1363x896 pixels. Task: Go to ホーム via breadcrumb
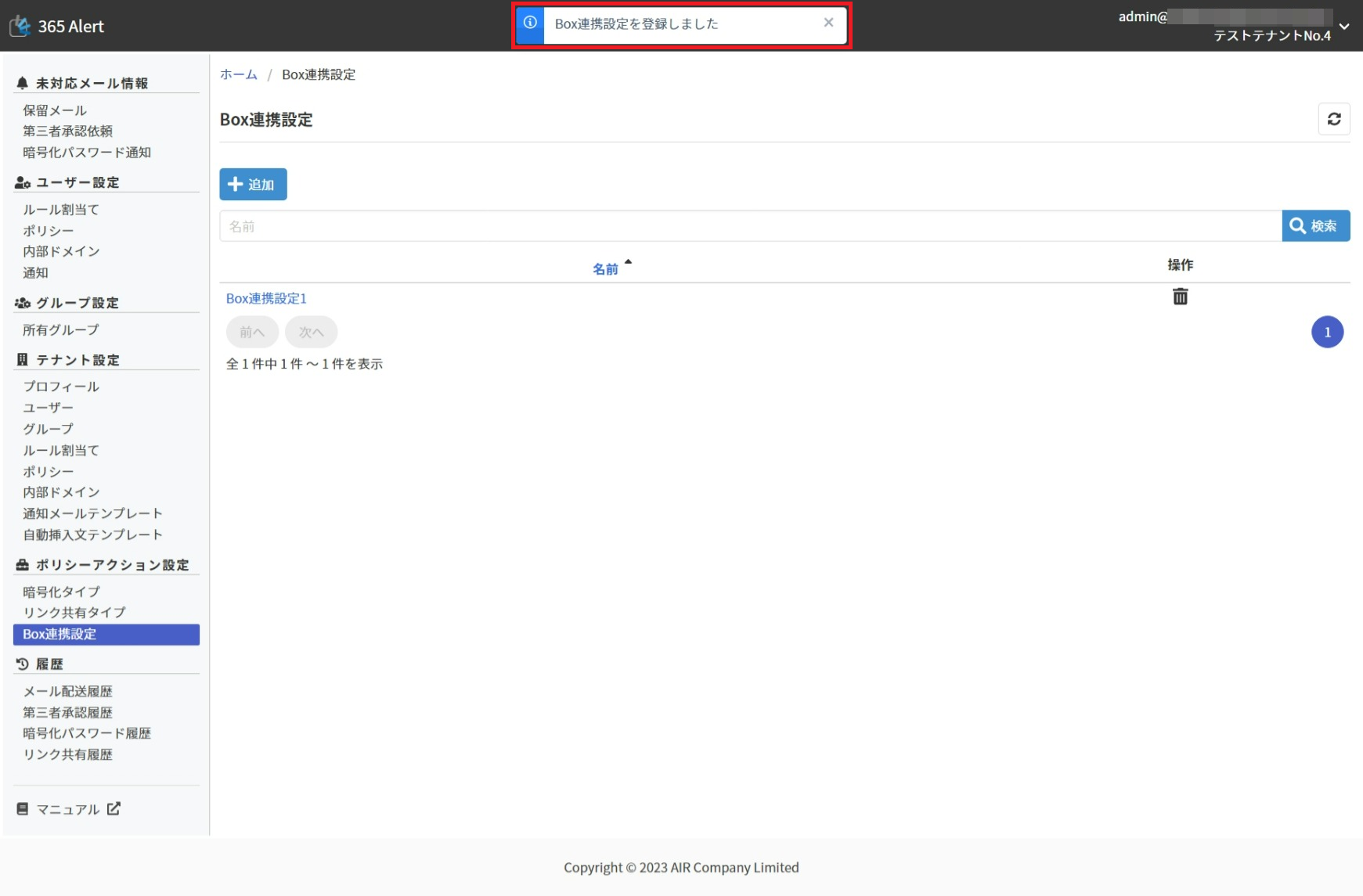pyautogui.click(x=238, y=74)
